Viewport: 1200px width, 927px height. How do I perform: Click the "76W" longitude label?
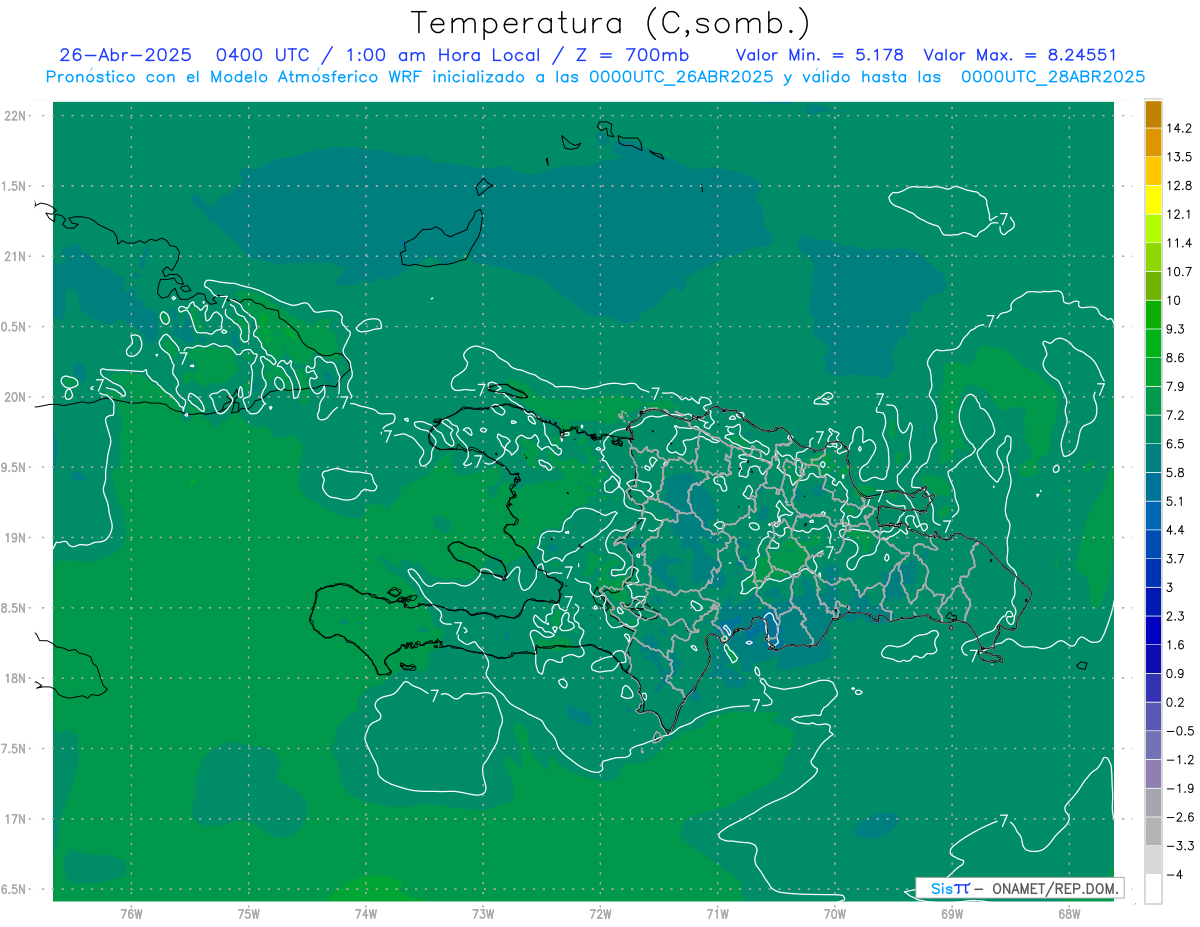(131, 913)
